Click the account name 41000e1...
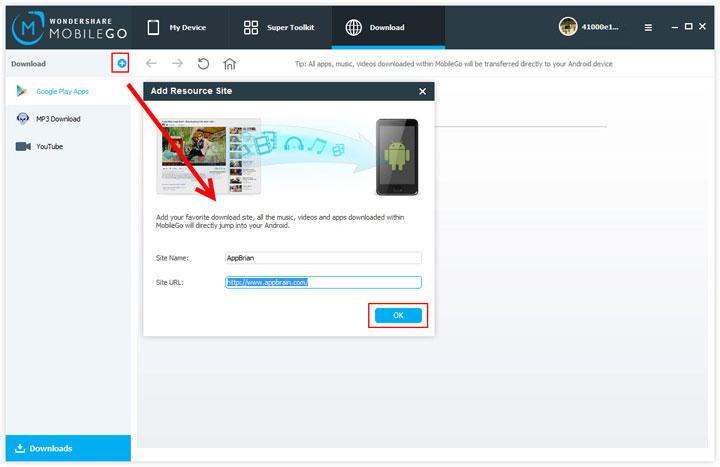The image size is (720, 467). (600, 27)
